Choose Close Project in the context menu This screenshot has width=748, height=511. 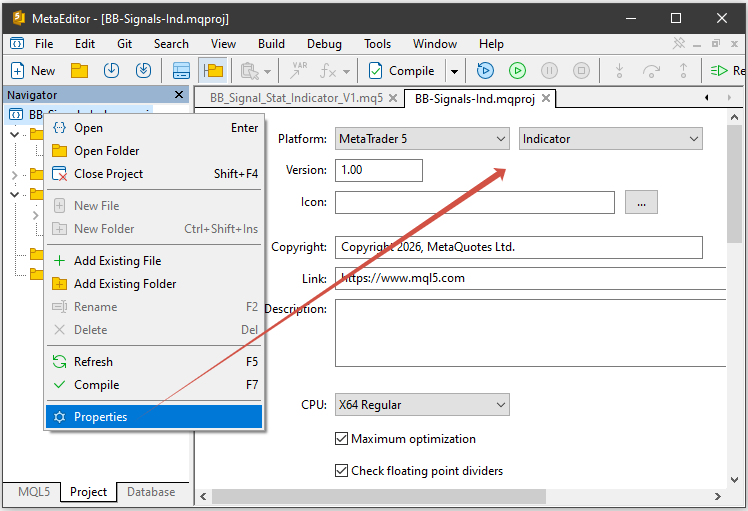[x=154, y=174]
